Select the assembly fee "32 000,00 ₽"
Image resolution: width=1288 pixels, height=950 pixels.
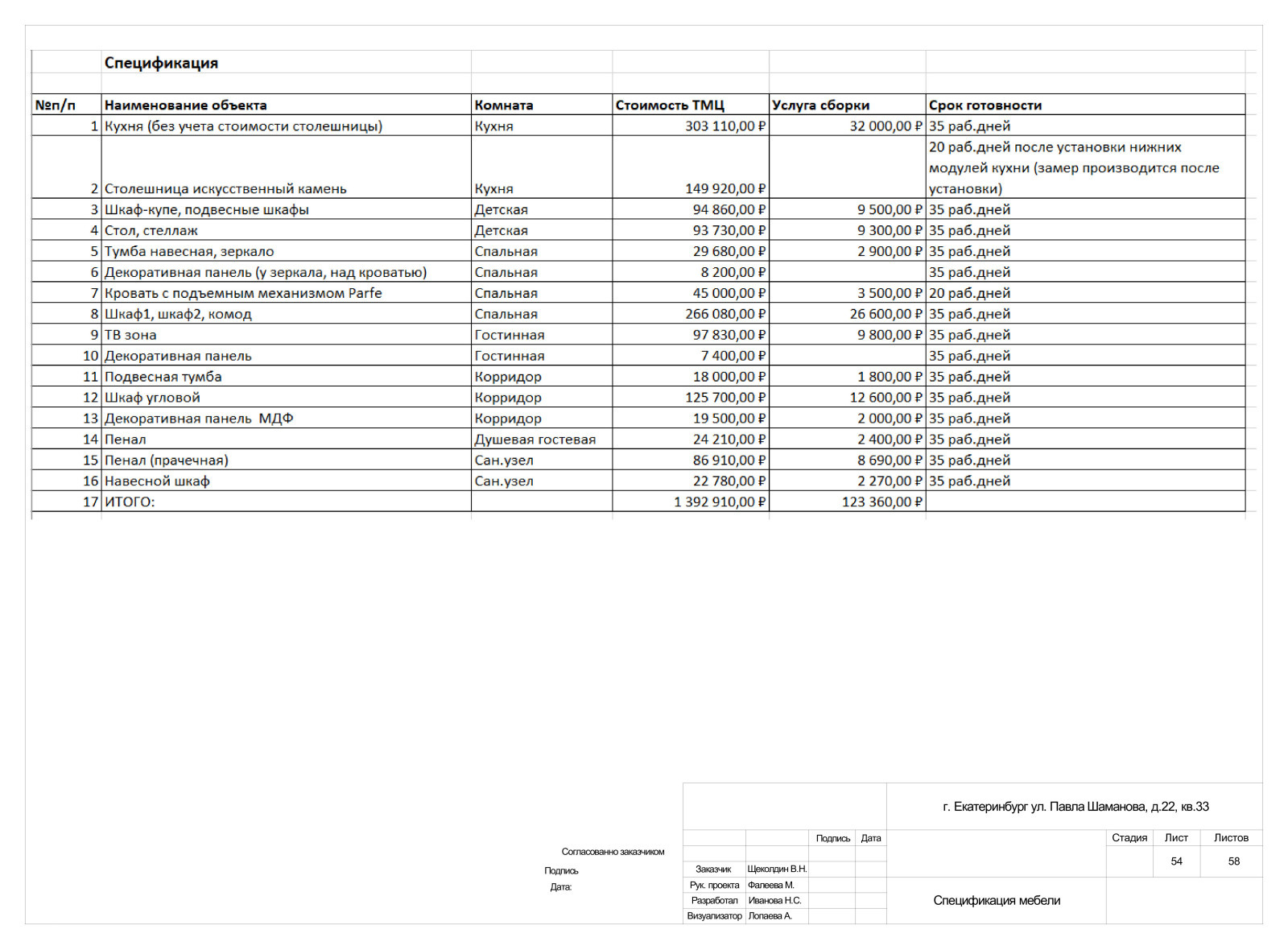[x=886, y=126]
